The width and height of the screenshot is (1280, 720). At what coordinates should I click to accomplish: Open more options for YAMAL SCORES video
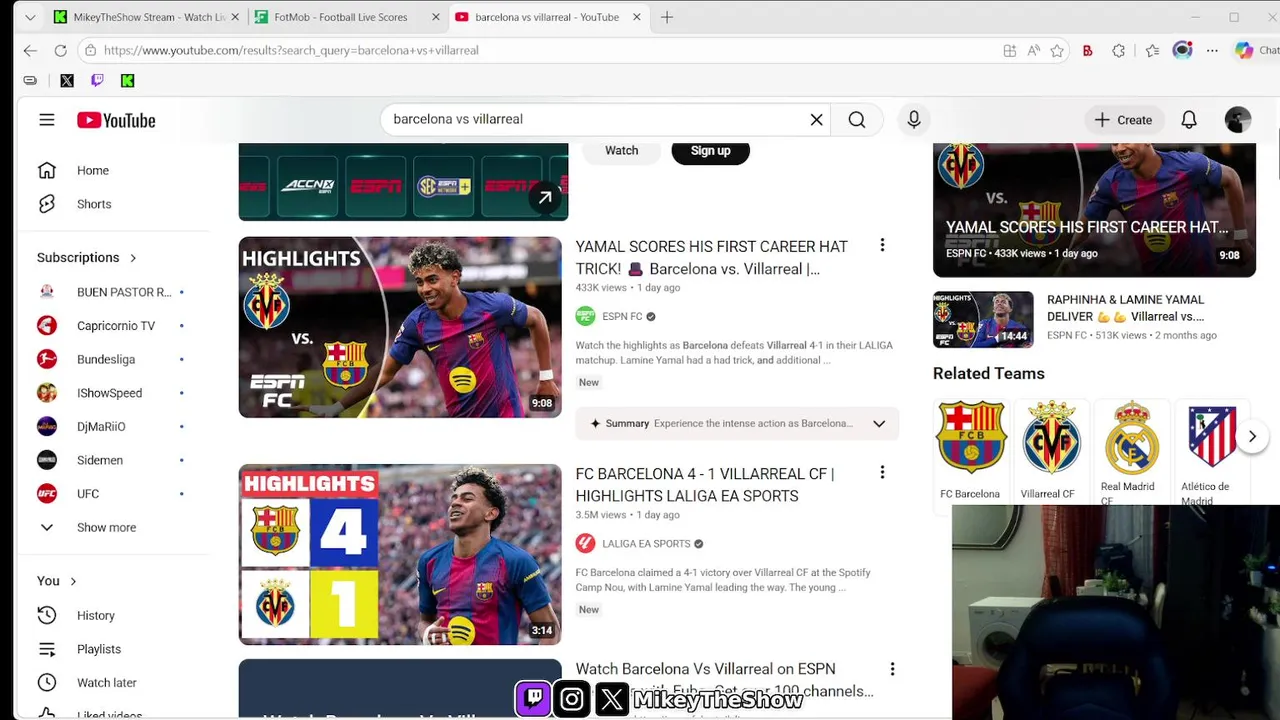882,245
